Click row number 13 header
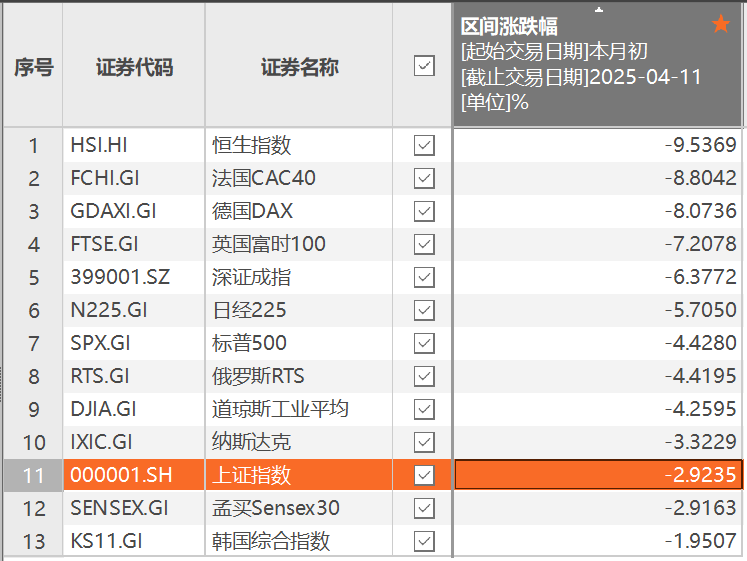747x561 pixels. pyautogui.click(x=33, y=541)
